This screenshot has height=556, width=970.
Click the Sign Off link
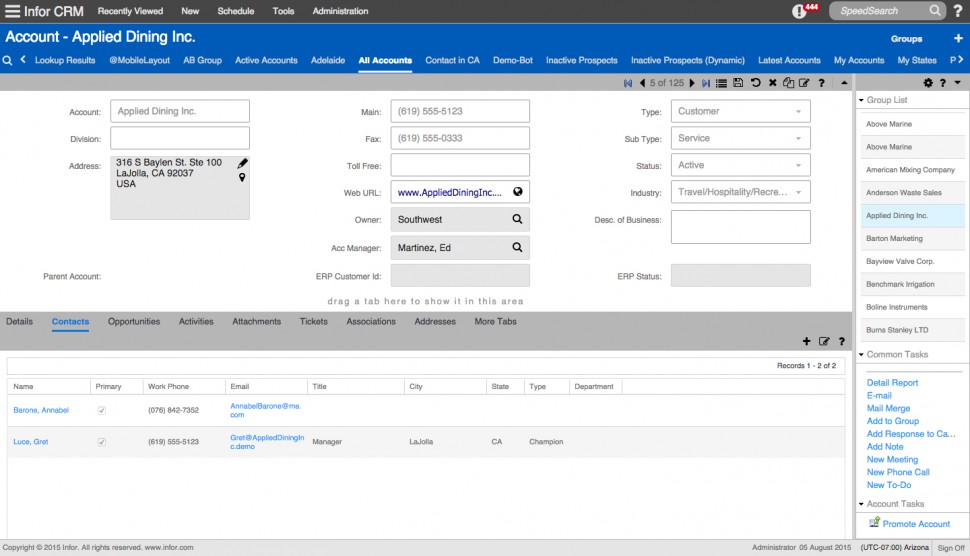tap(951, 548)
